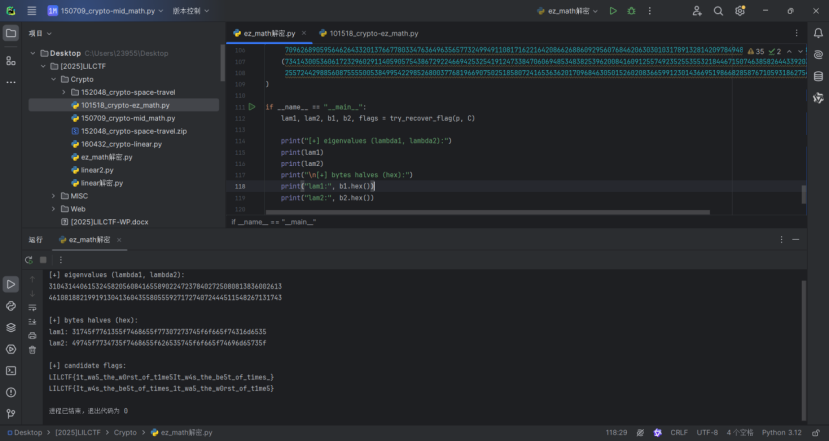This screenshot has width=829, height=441.
Task: Open IDE settings gear icon
Action: [739, 11]
